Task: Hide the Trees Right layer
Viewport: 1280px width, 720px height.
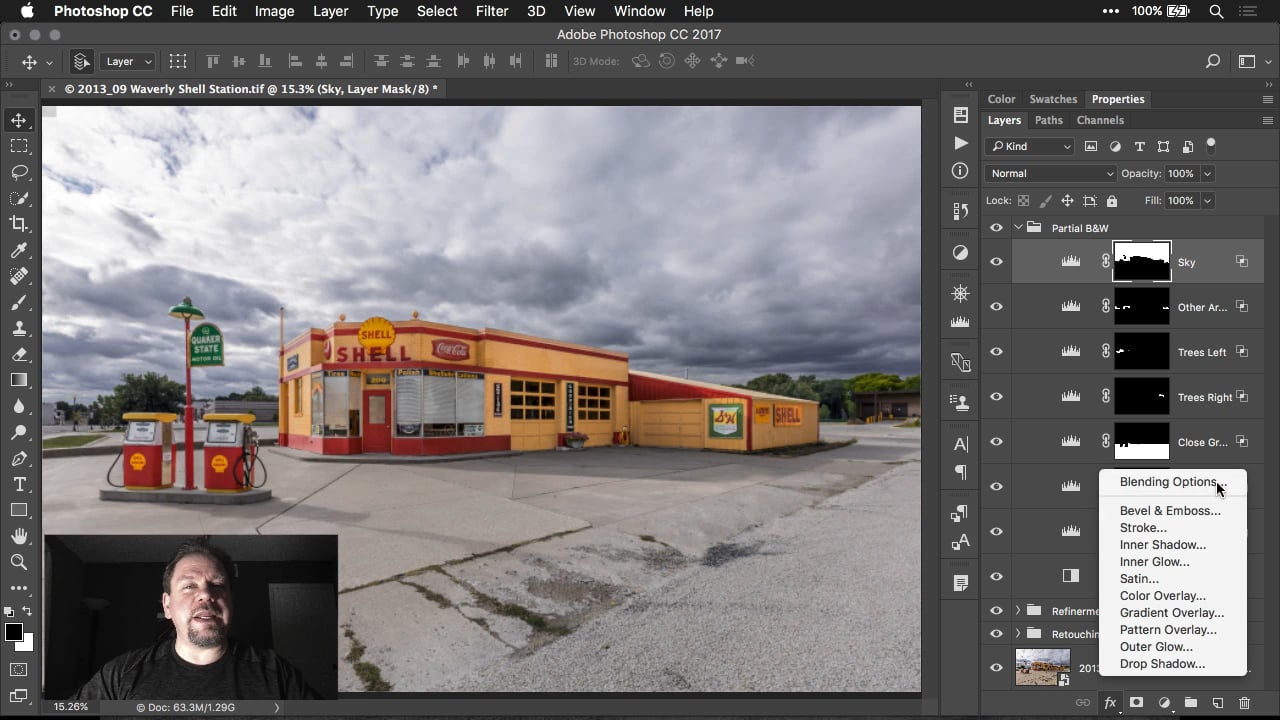Action: (x=996, y=397)
